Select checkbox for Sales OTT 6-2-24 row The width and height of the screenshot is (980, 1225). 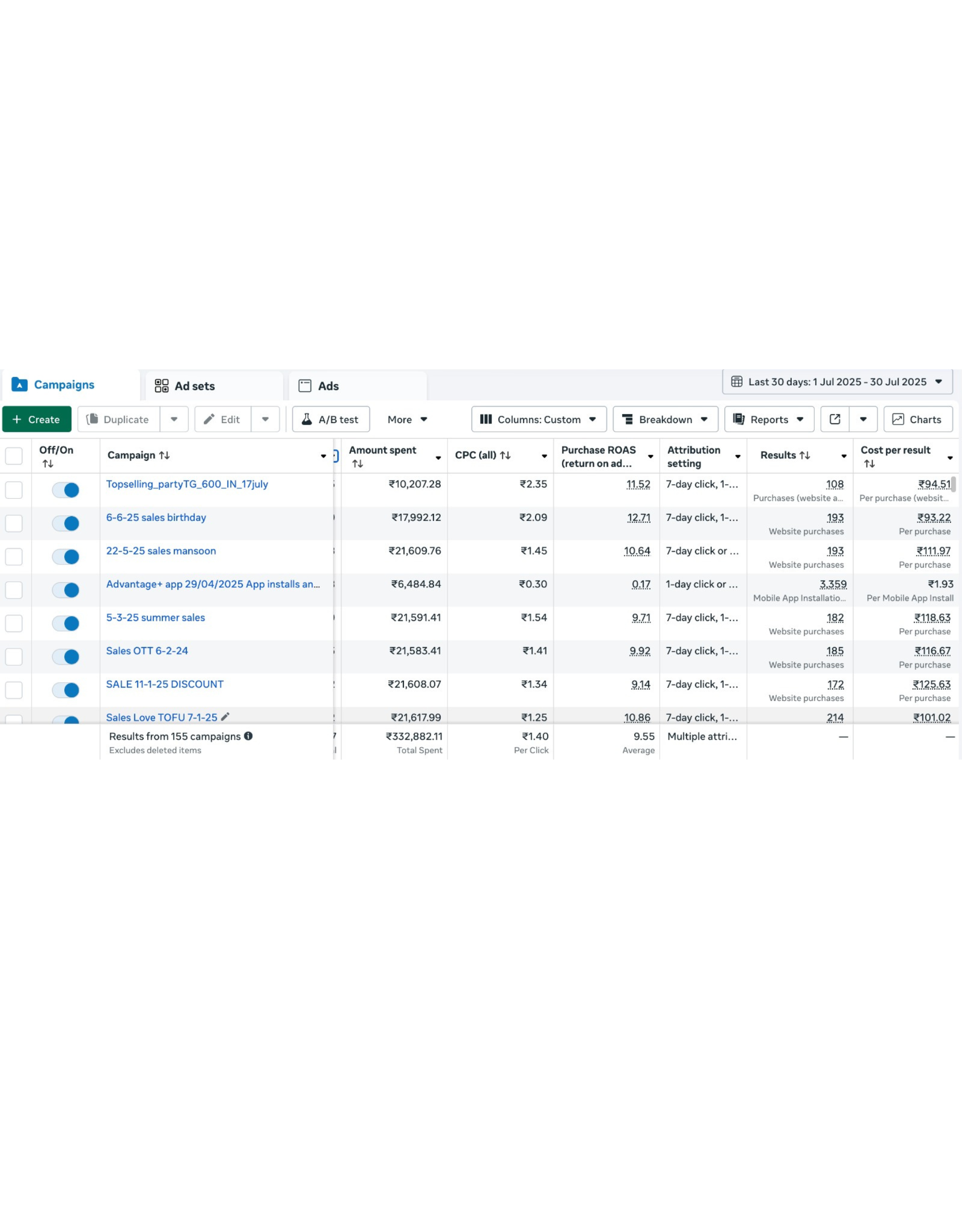point(13,657)
